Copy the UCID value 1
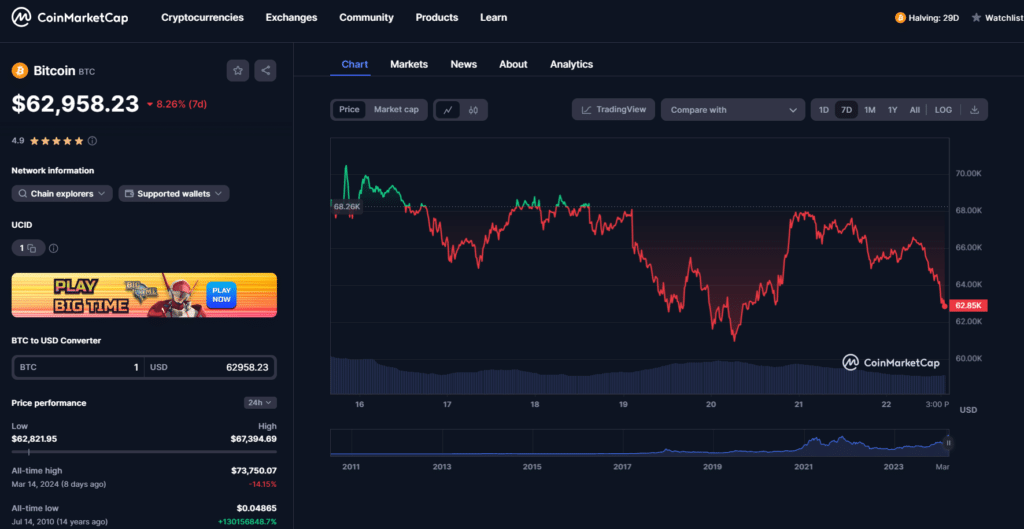The image size is (1024, 529). (x=28, y=248)
